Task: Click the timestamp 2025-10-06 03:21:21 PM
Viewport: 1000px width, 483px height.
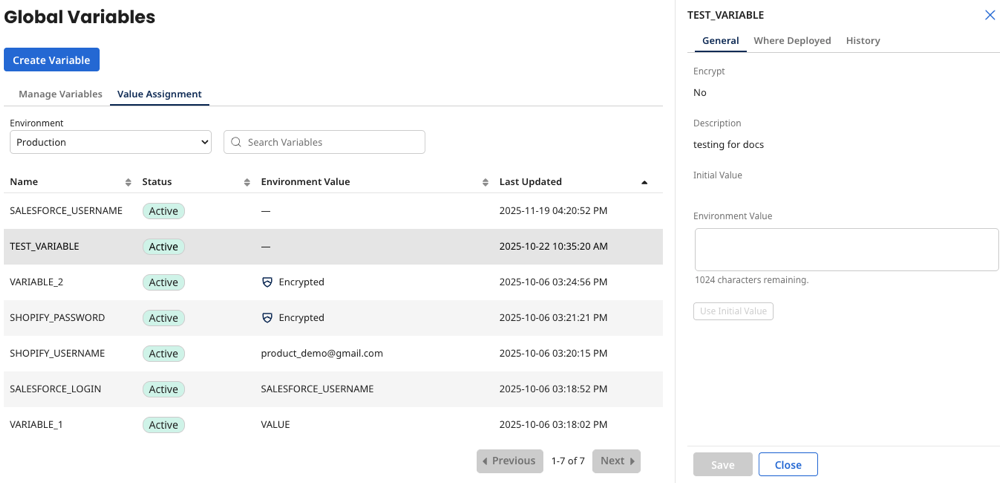Action: 554,318
